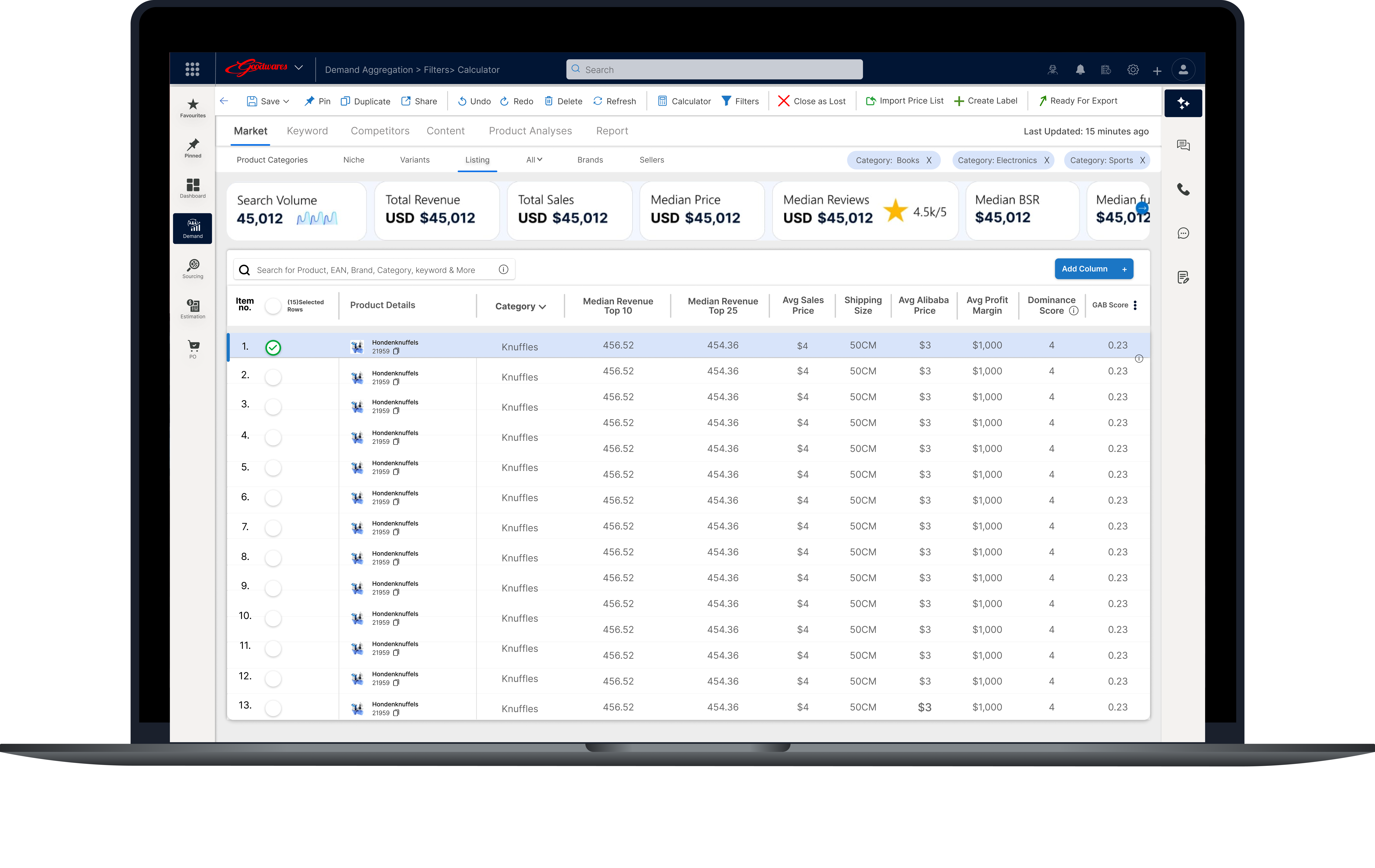Screen dimensions: 1375x868
Task: Open Sourcing in the sidebar
Action: coord(193,269)
